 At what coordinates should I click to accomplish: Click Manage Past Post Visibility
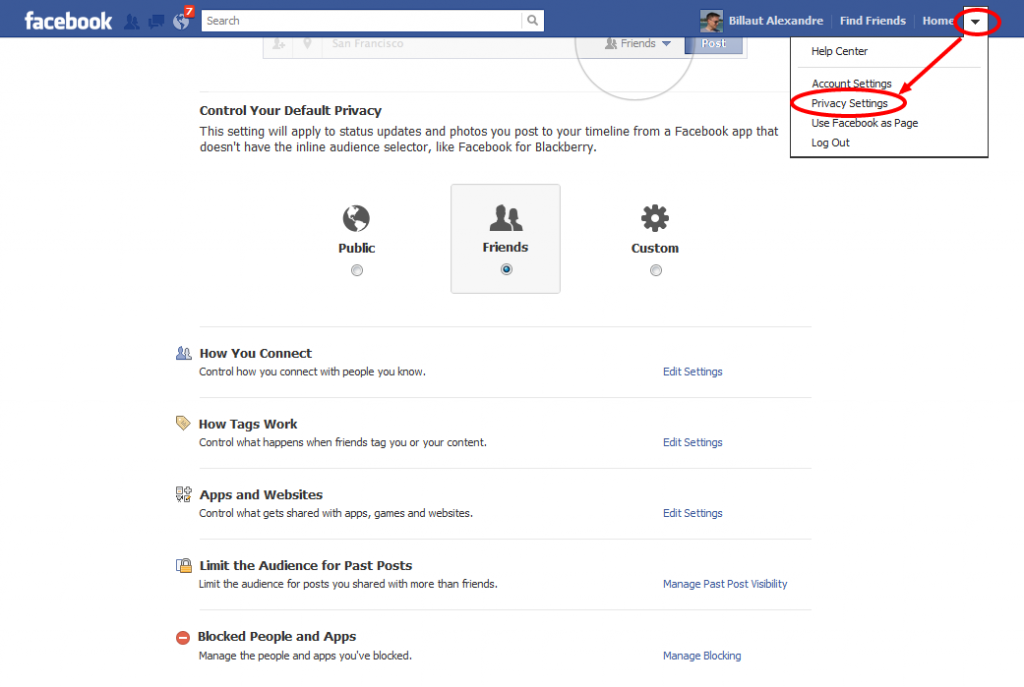point(725,584)
